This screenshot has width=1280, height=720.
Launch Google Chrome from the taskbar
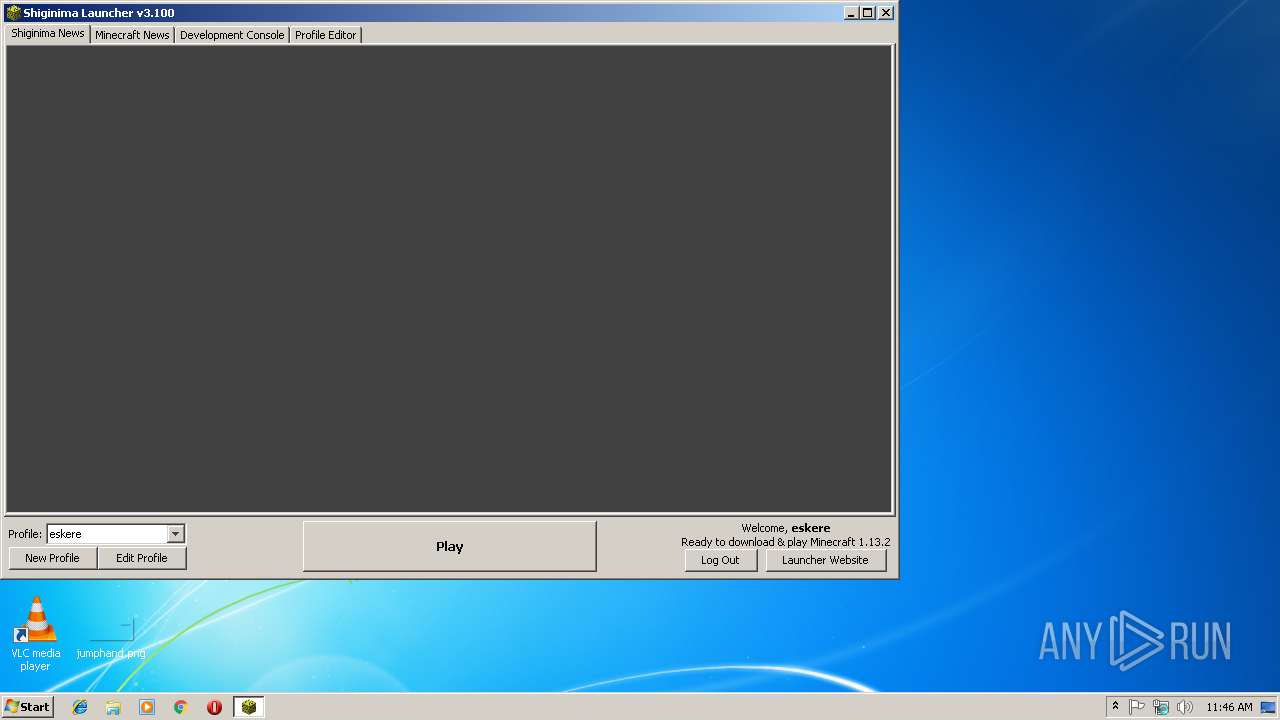181,707
